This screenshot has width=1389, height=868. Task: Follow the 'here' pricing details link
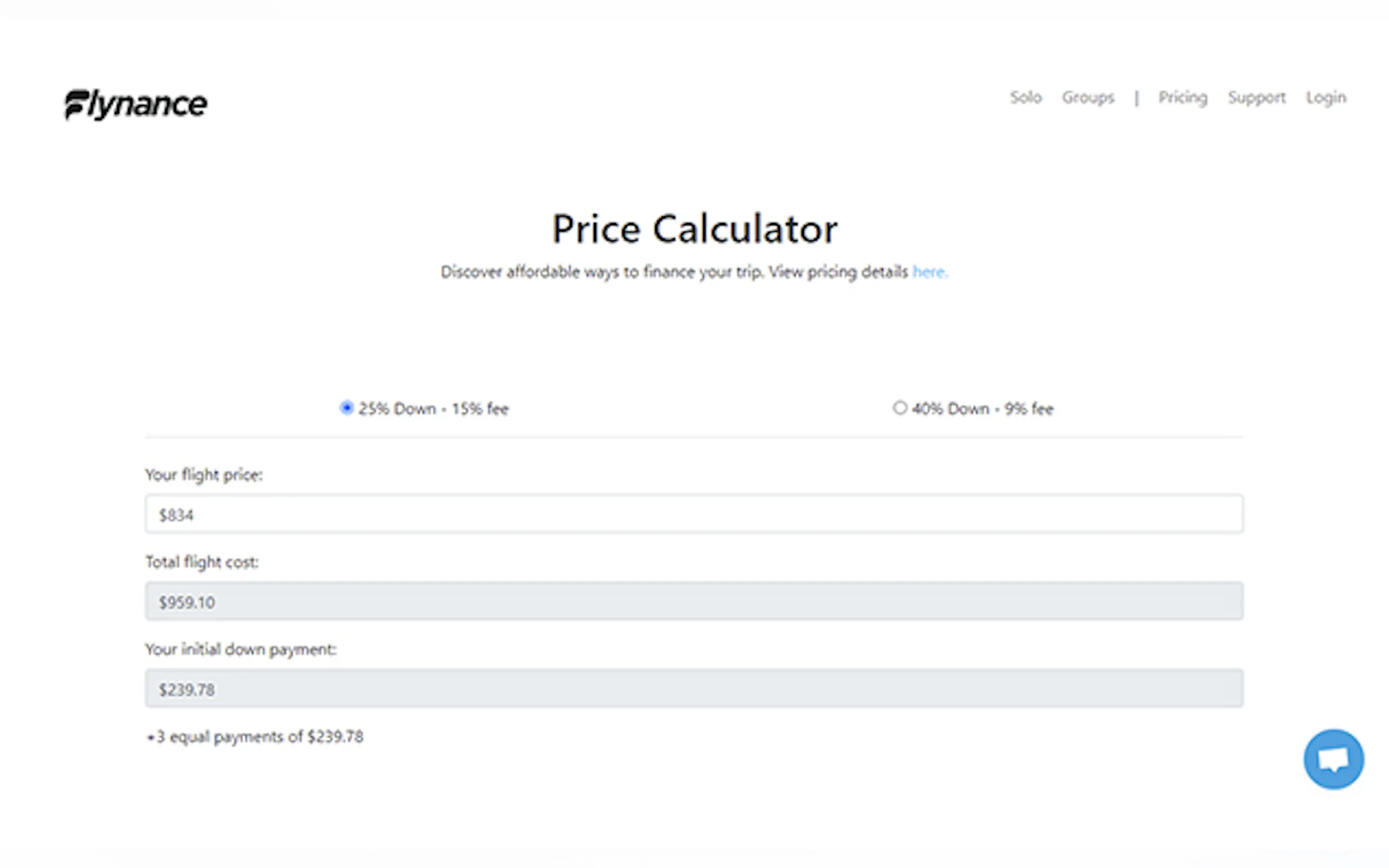pyautogui.click(x=930, y=272)
